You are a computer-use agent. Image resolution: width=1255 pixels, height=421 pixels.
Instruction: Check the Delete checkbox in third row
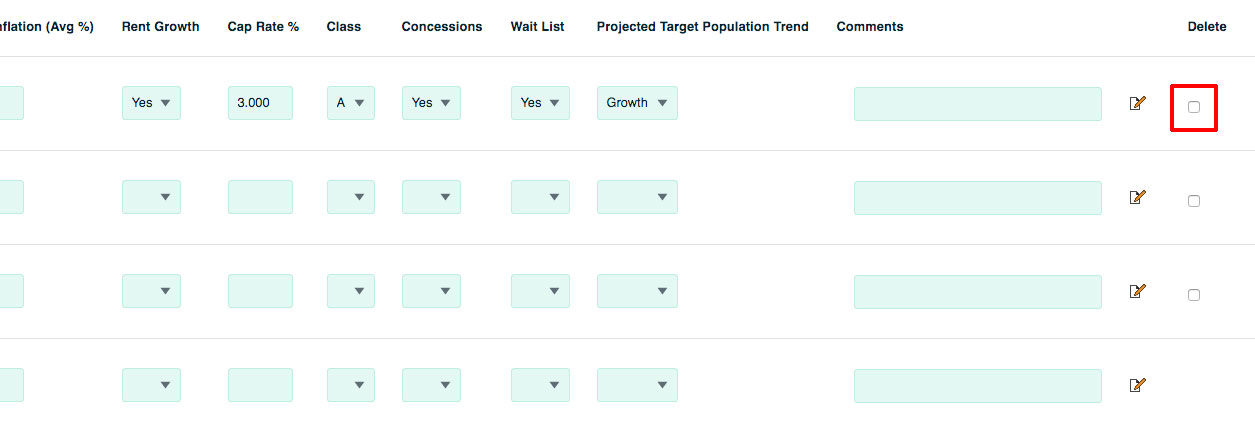[1194, 295]
